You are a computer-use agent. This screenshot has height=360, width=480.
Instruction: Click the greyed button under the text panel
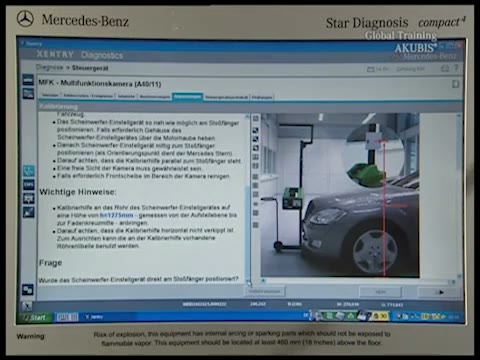point(264,292)
